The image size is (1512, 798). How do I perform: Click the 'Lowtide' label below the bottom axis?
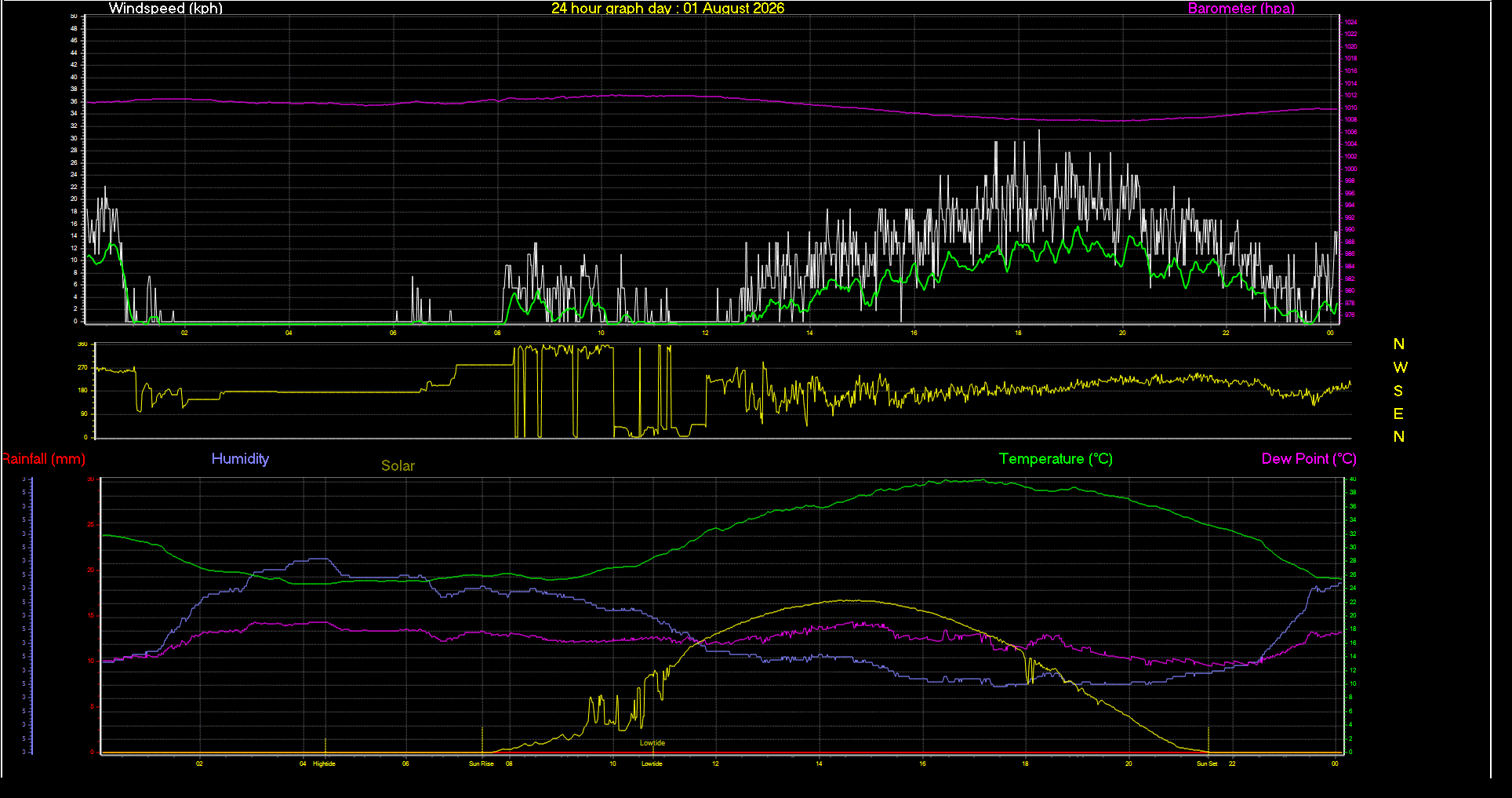pos(652,763)
